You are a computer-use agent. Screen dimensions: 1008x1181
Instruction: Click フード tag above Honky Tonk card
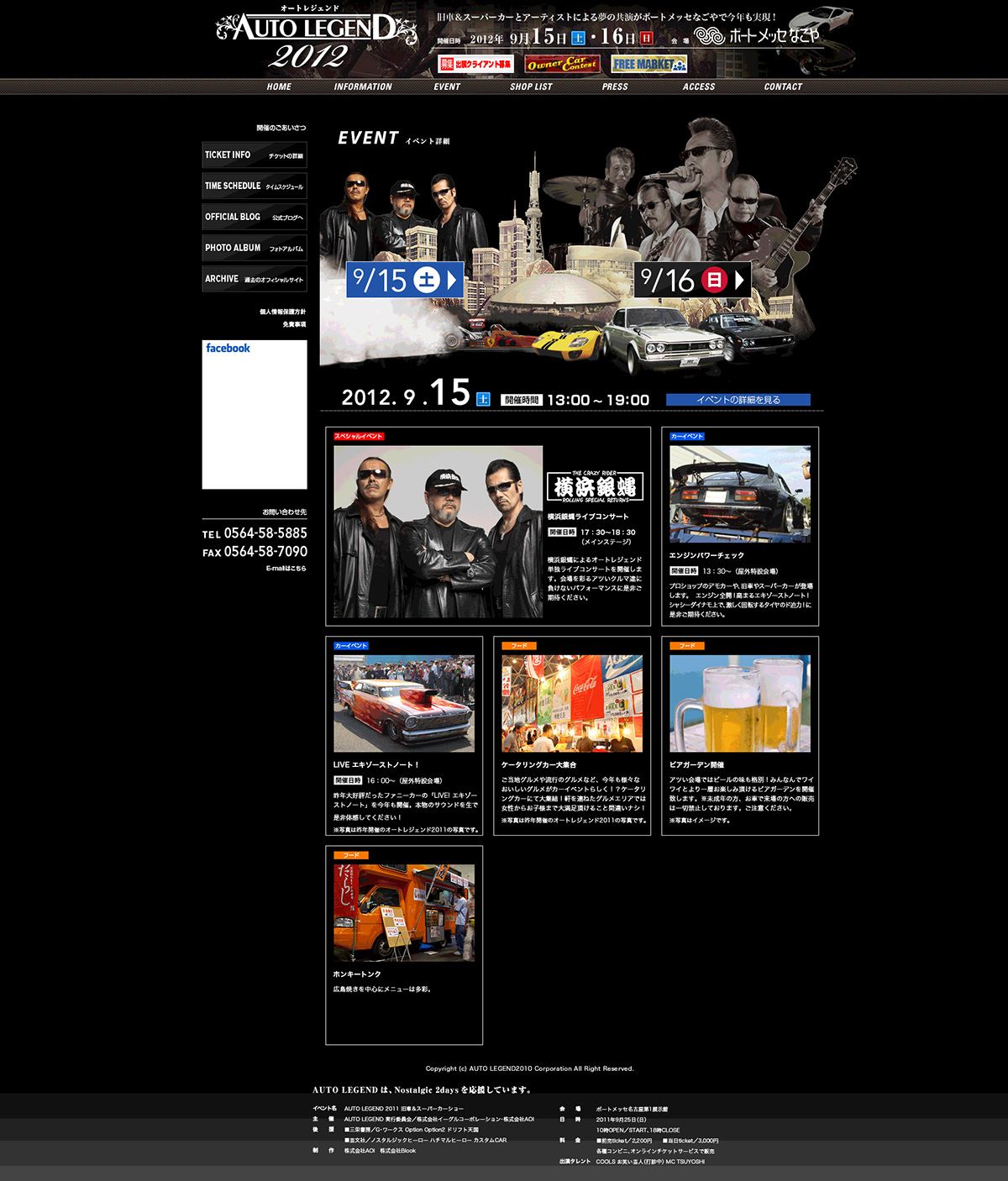click(351, 855)
